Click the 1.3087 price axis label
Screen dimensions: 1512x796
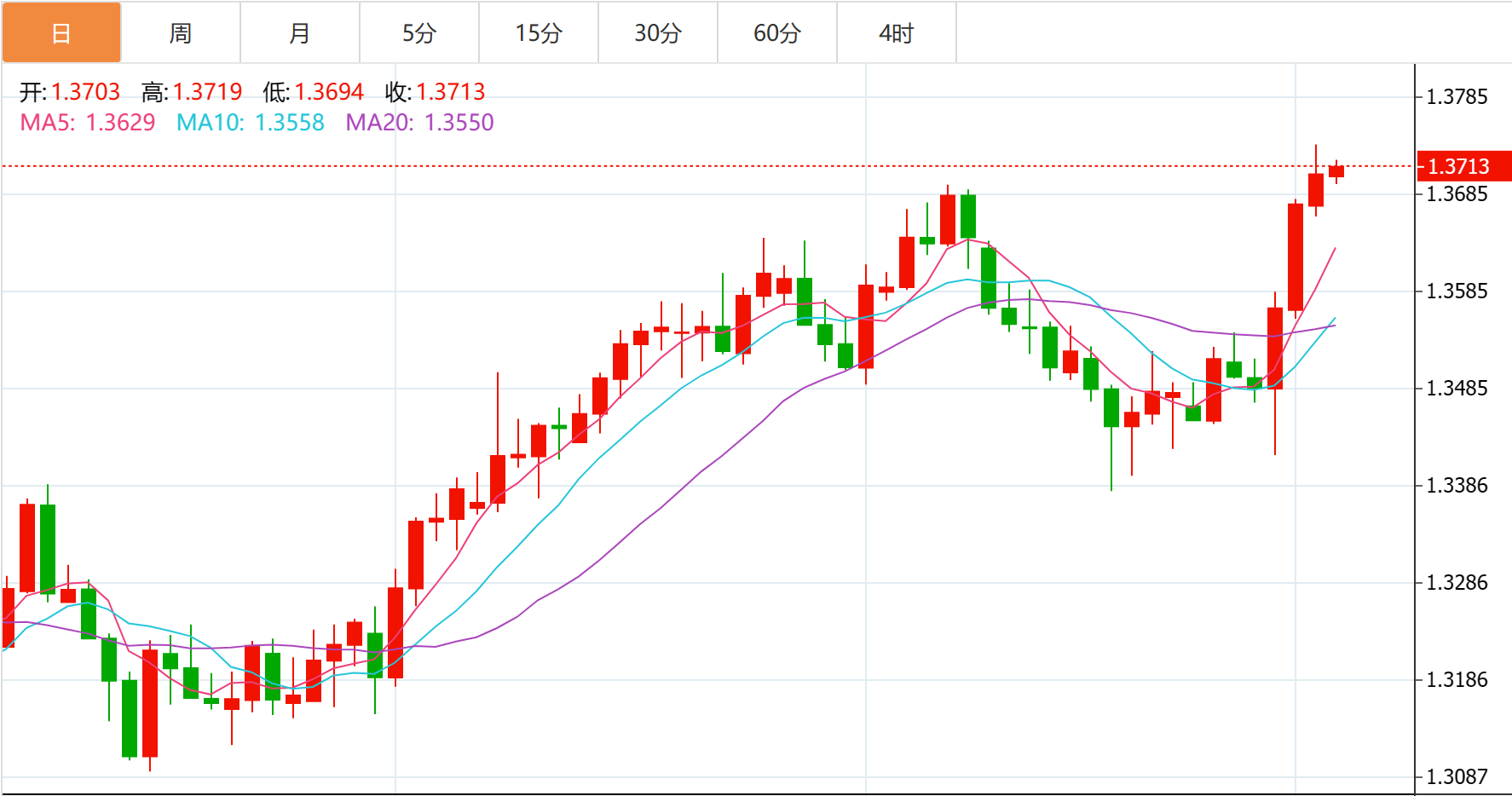point(1457,777)
